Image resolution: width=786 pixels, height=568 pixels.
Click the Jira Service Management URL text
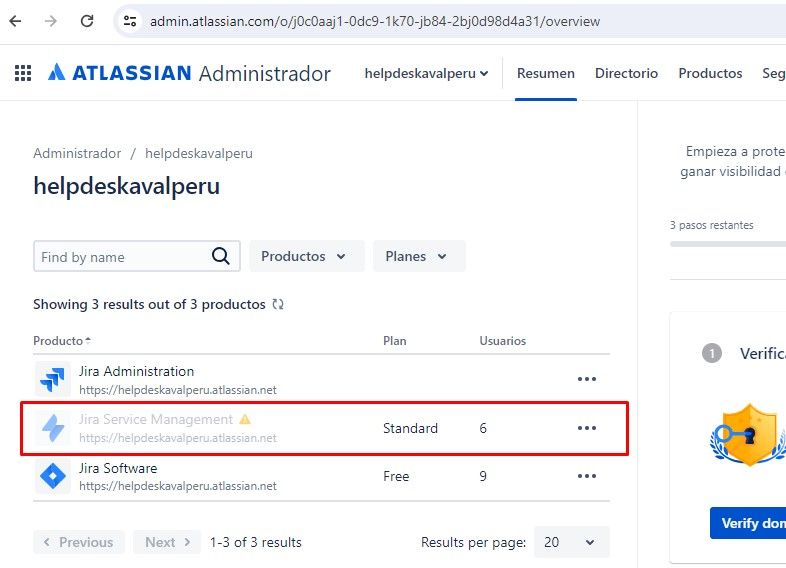coord(177,438)
